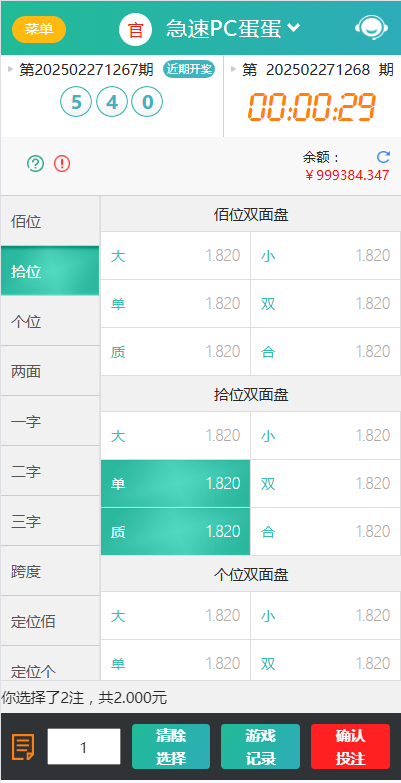Open the 近期开奖 recent results badge
The height and width of the screenshot is (783, 401).
(189, 69)
